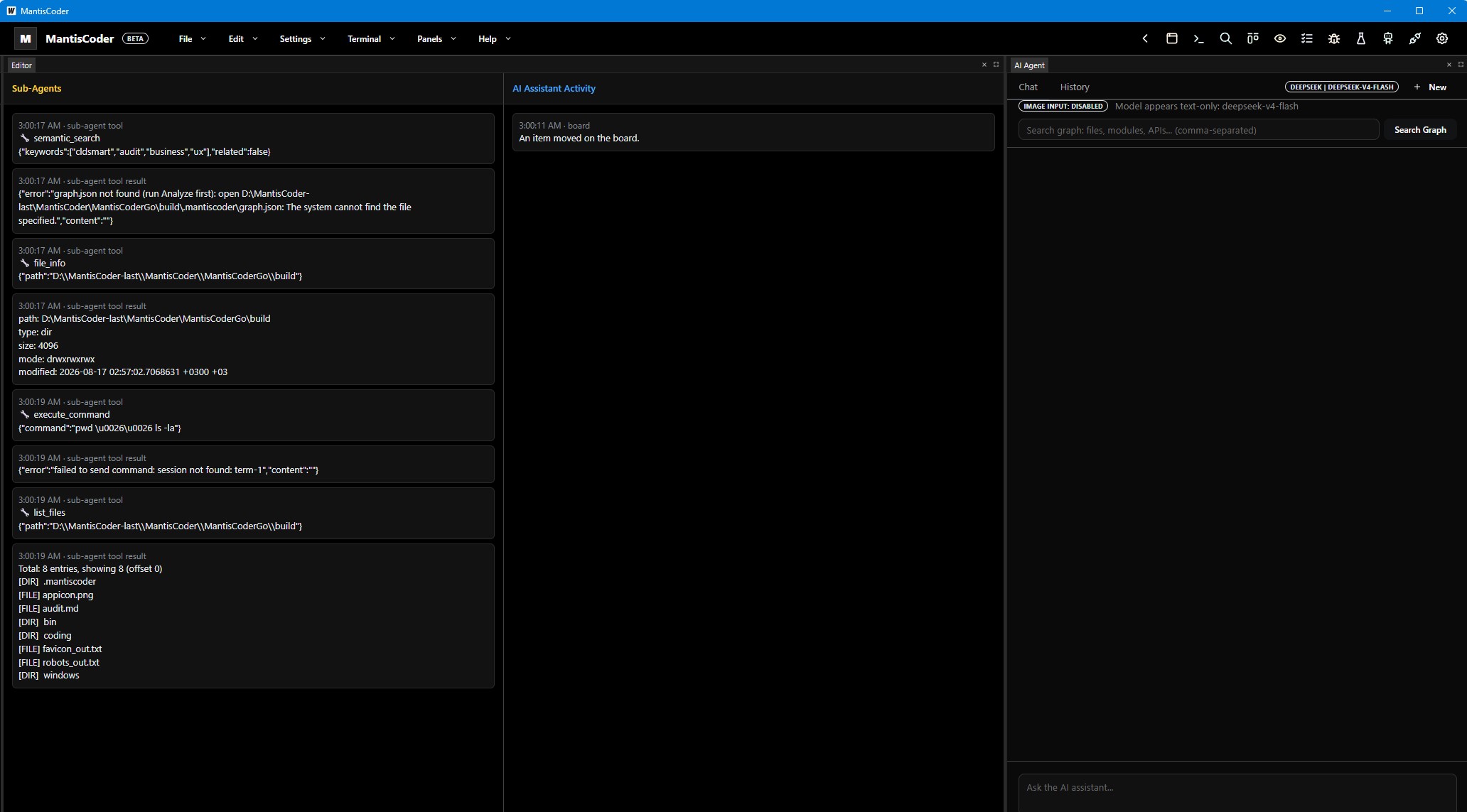Start a New chat
Image resolution: width=1467 pixels, height=812 pixels.
coord(1430,87)
